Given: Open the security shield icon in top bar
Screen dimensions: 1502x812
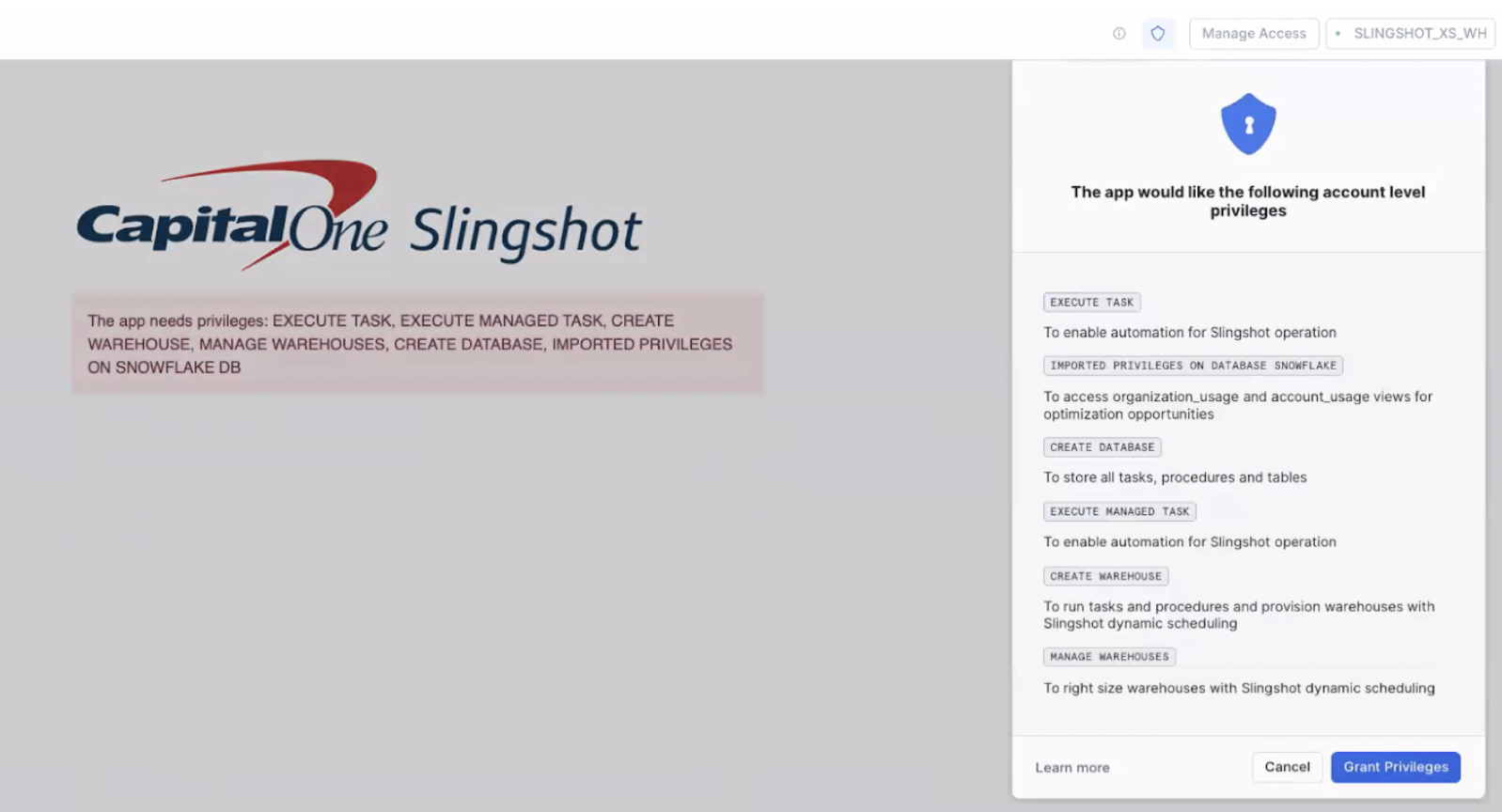Looking at the screenshot, I should coord(1158,33).
